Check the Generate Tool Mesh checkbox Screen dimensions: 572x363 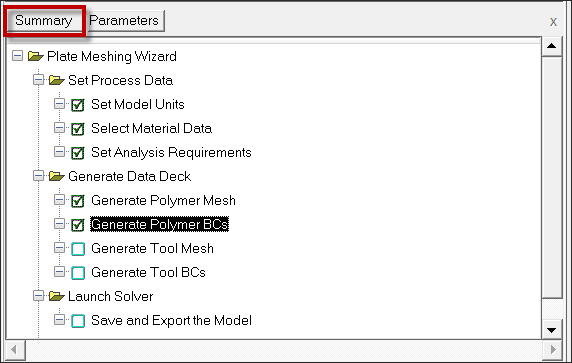tap(78, 249)
